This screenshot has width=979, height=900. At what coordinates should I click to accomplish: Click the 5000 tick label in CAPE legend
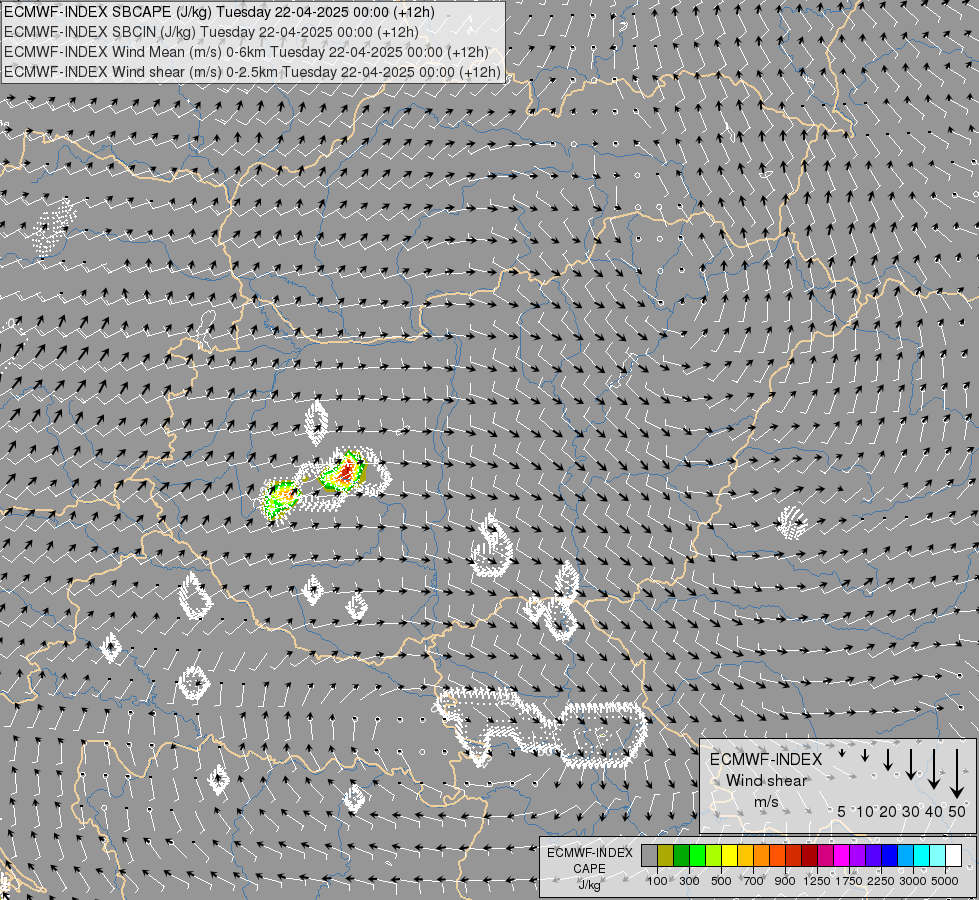(x=945, y=881)
